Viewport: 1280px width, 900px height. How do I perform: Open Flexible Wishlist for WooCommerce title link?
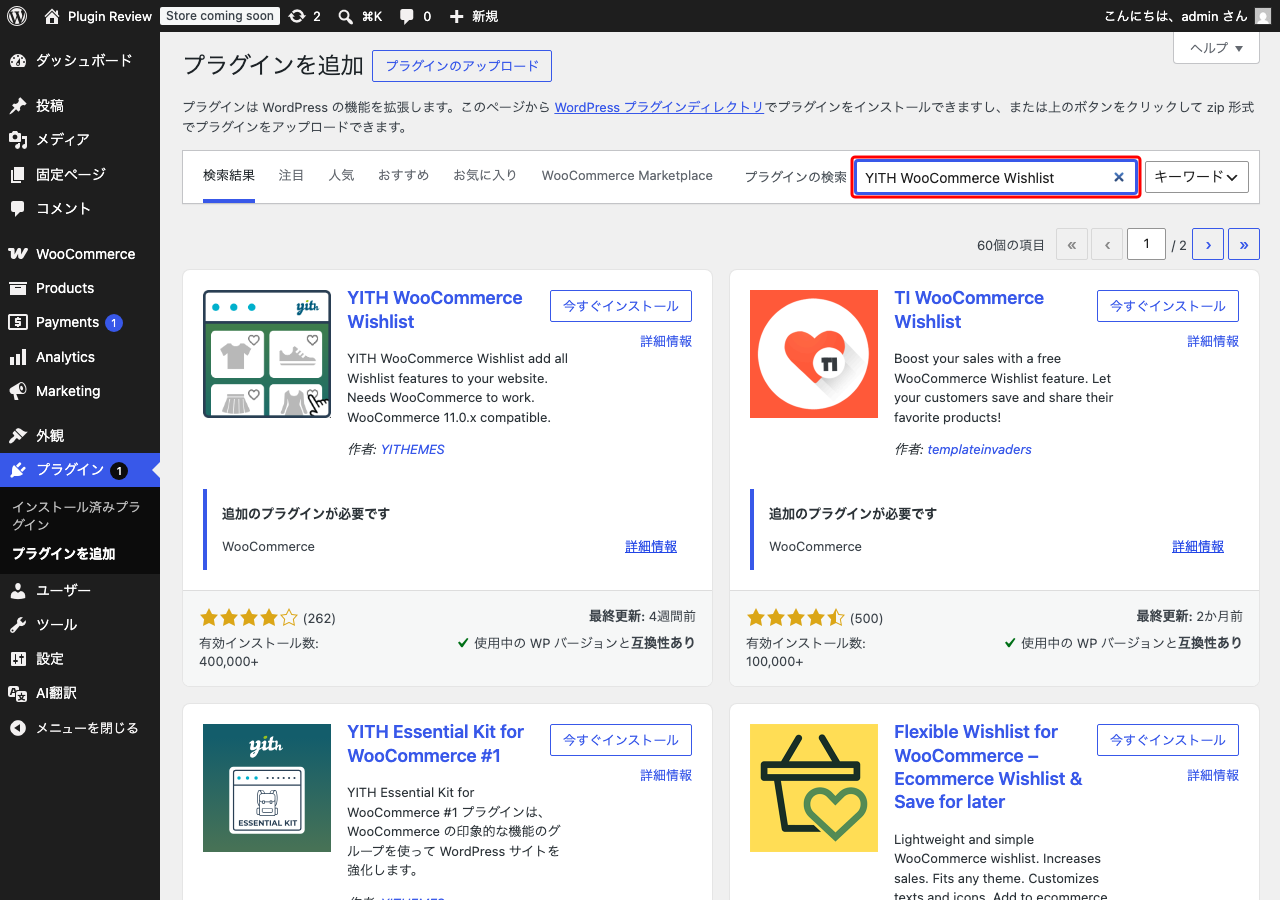pyautogui.click(x=988, y=767)
